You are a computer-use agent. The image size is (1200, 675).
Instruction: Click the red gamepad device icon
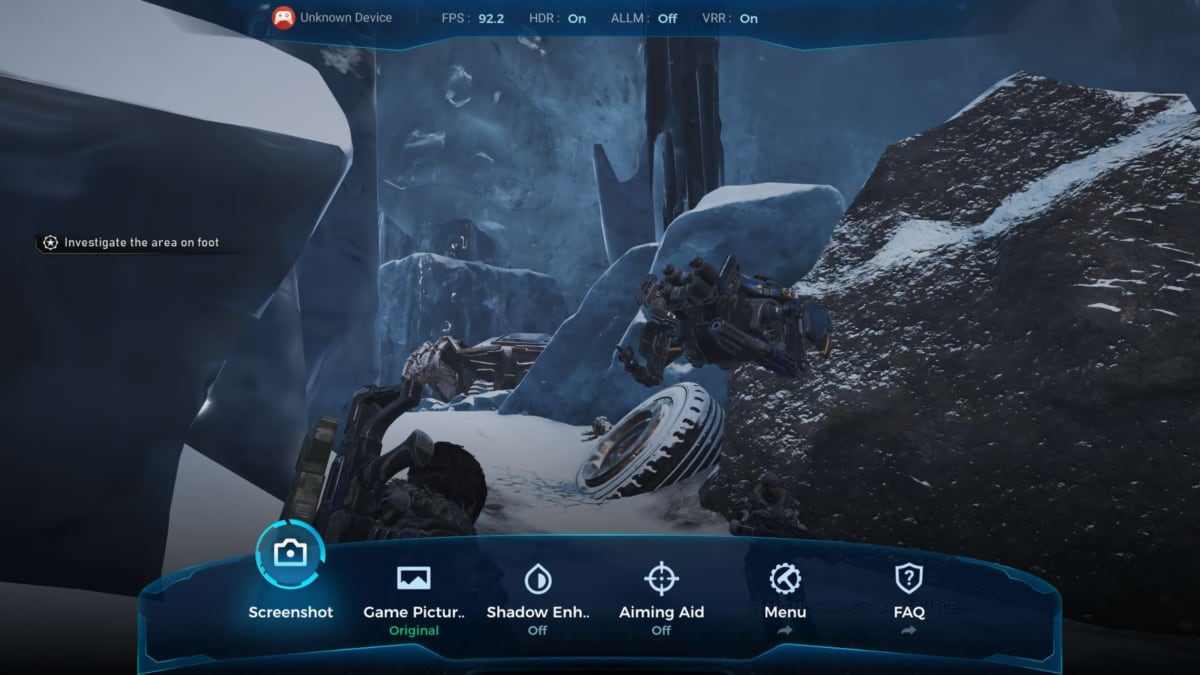pos(284,18)
